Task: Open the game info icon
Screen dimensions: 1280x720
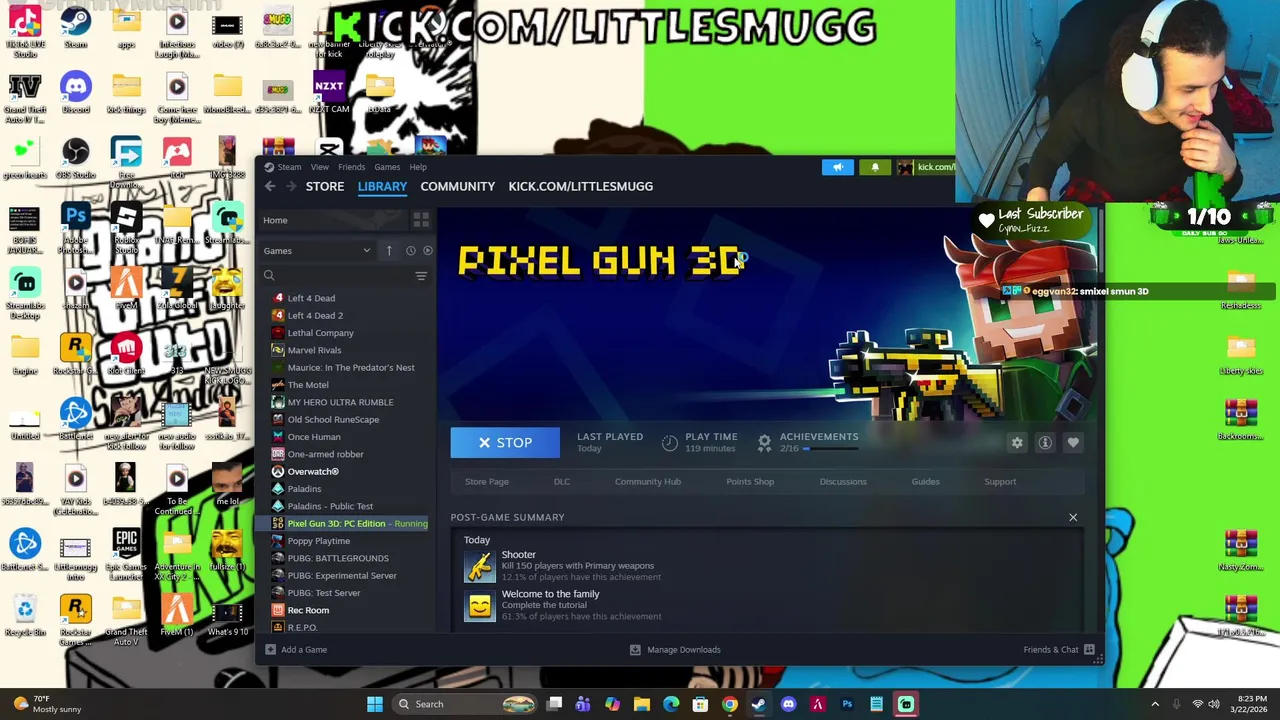Action: [x=1045, y=443]
